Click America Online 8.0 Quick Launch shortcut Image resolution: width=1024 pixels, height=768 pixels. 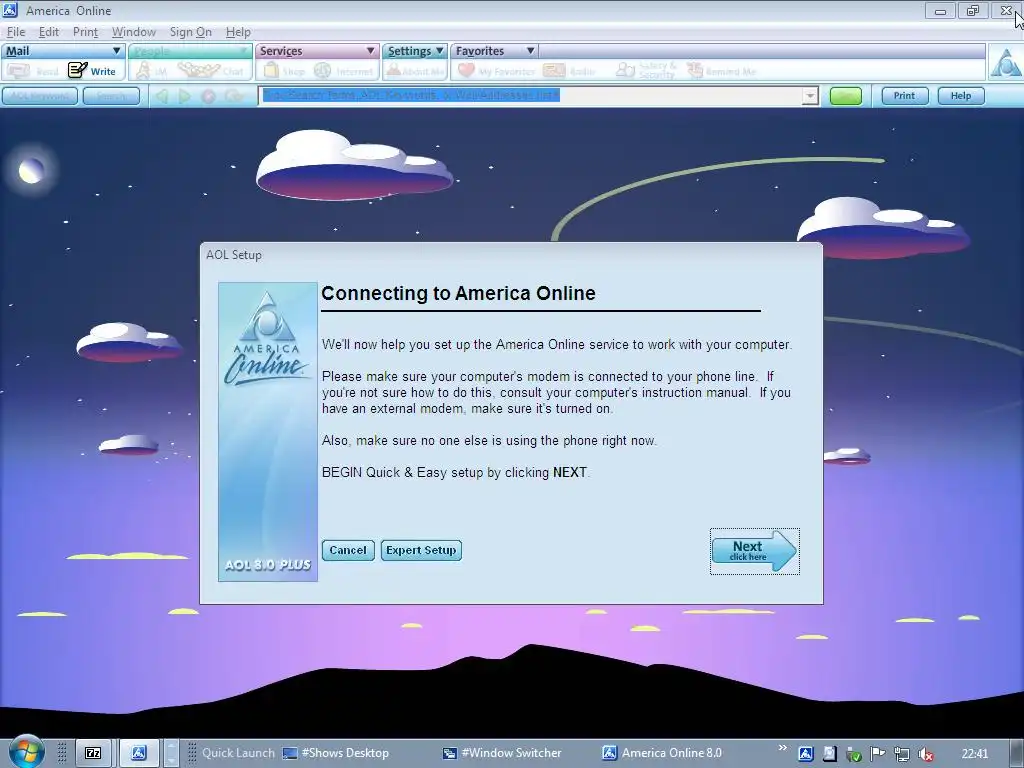[x=662, y=753]
